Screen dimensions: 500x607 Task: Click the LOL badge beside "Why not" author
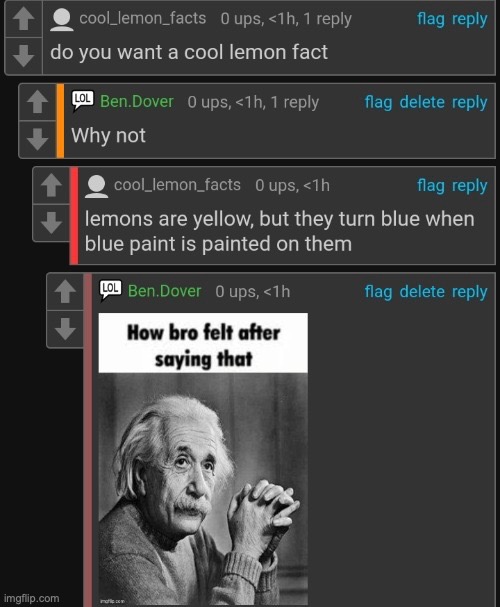[83, 101]
